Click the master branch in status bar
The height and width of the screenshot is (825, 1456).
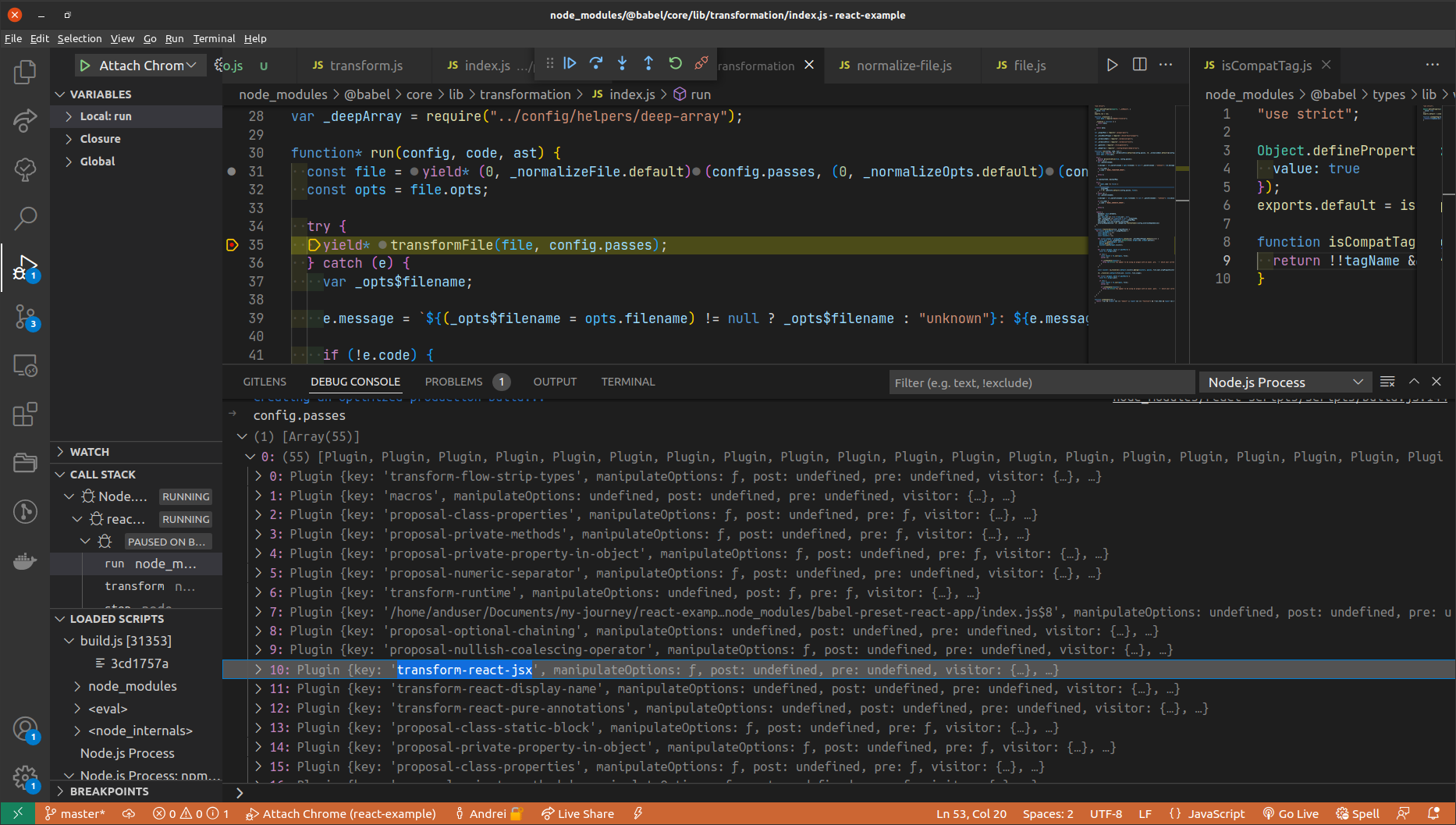tap(75, 813)
